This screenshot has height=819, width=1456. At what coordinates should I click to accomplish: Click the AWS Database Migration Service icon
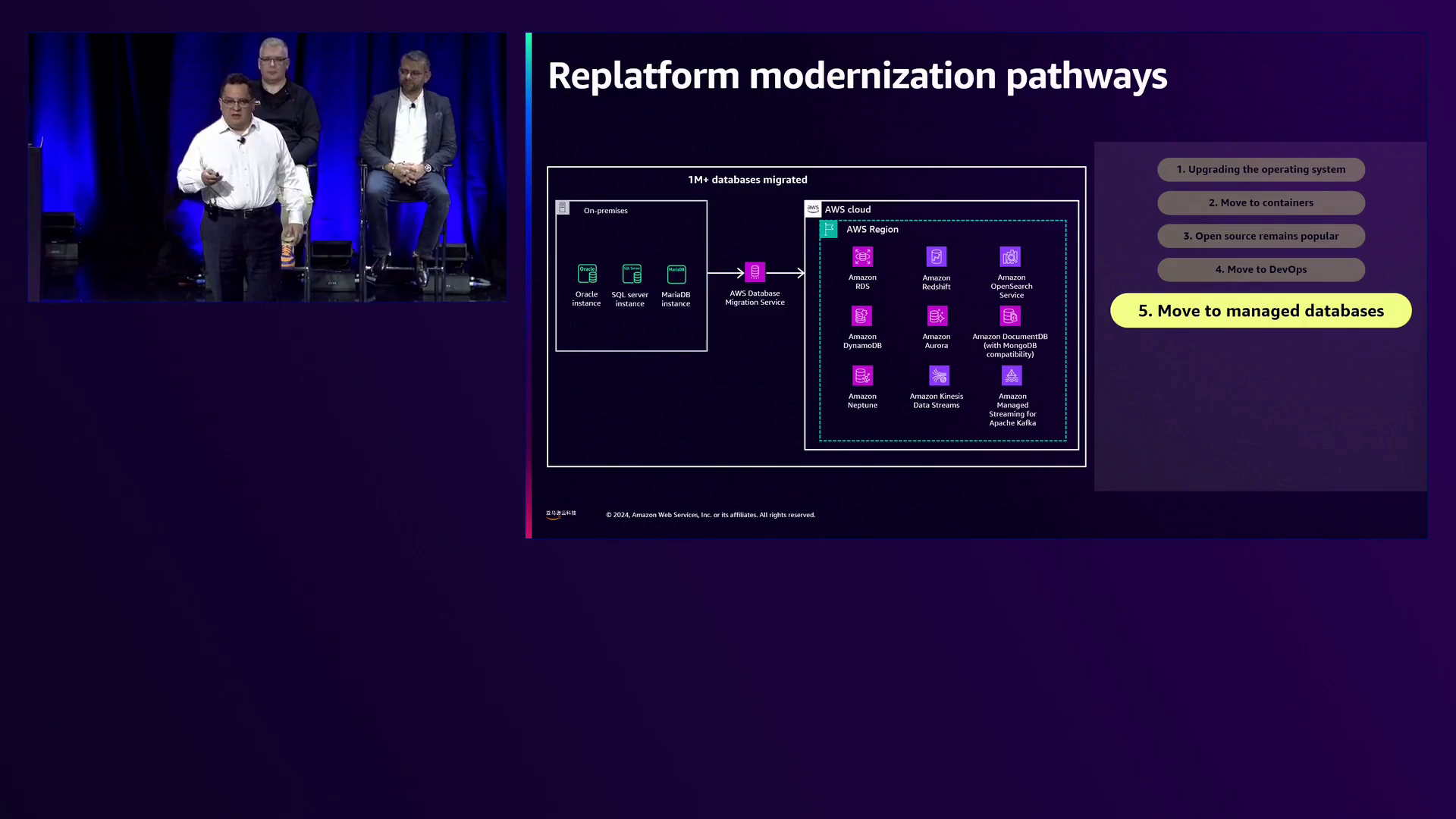coord(755,271)
